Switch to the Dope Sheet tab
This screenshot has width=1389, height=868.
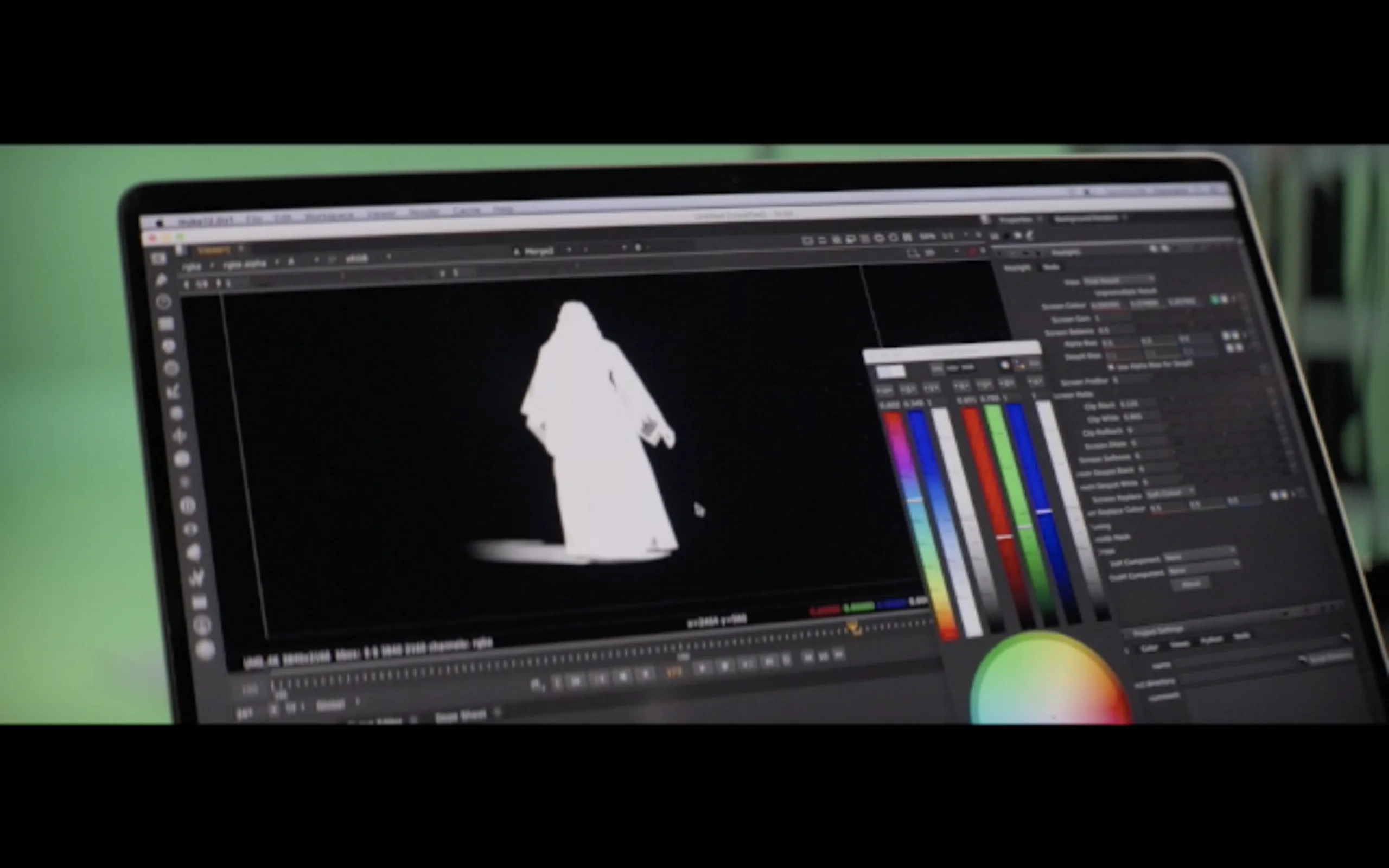tap(460, 717)
